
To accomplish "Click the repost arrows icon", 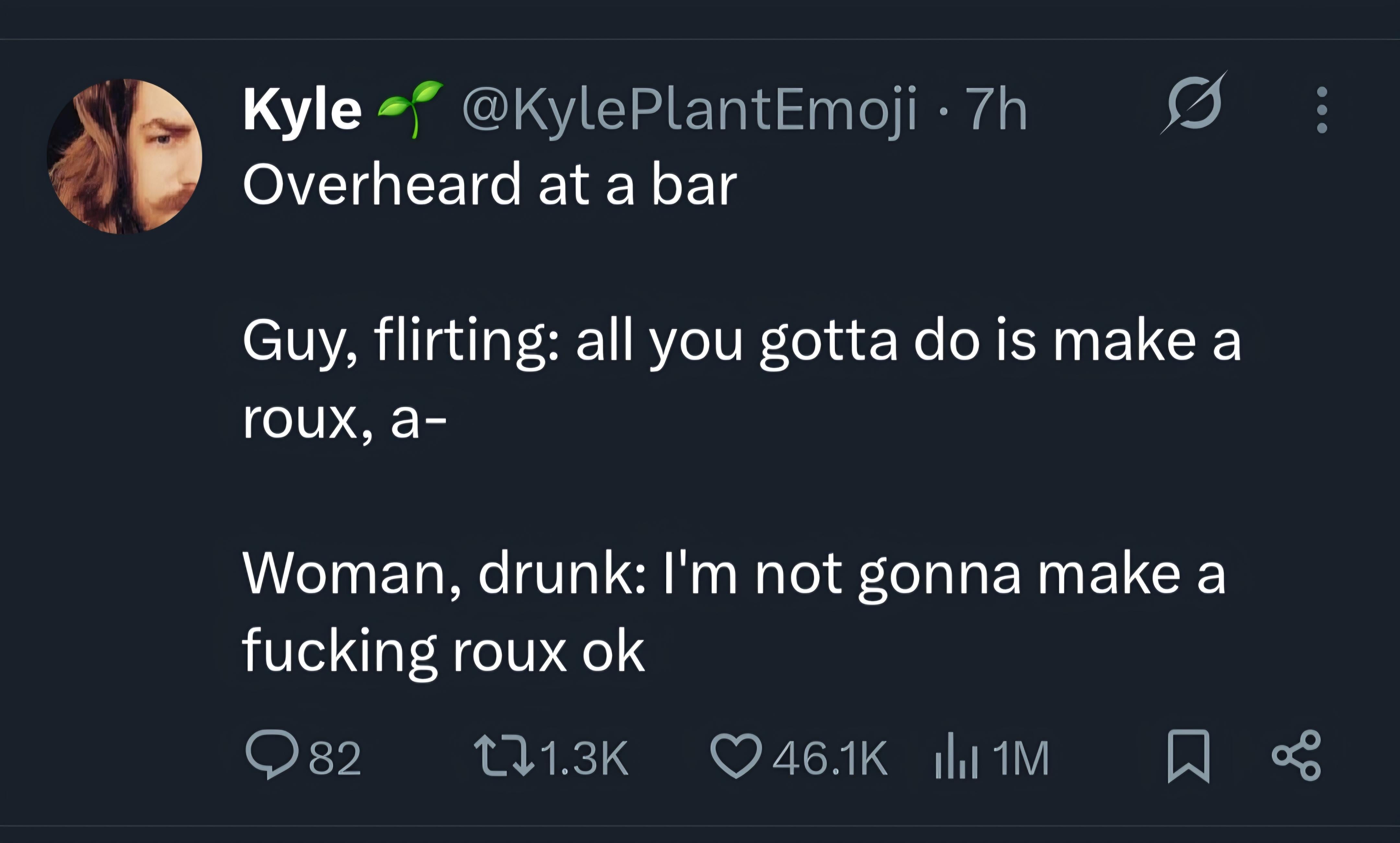I will pyautogui.click(x=504, y=755).
